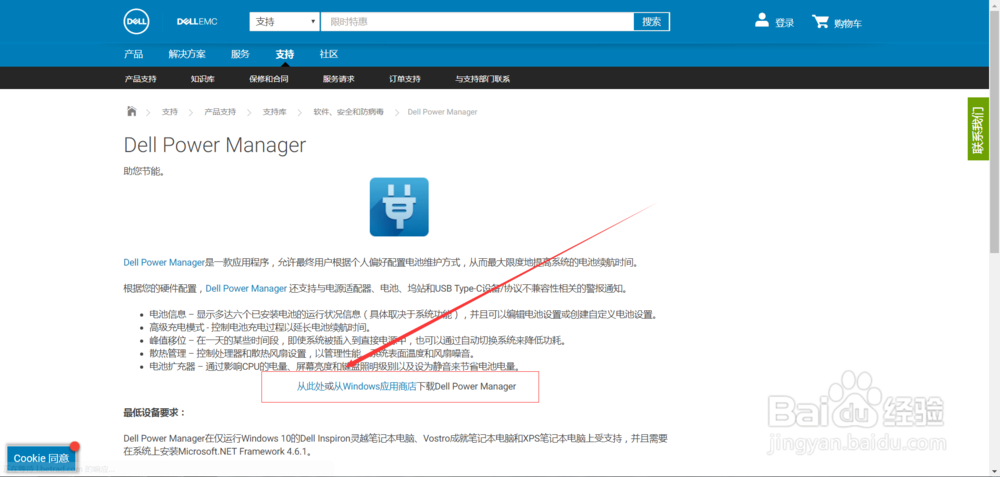This screenshot has height=477, width=1000.
Task: Open 订单支持 submenu item
Action: (x=405, y=79)
